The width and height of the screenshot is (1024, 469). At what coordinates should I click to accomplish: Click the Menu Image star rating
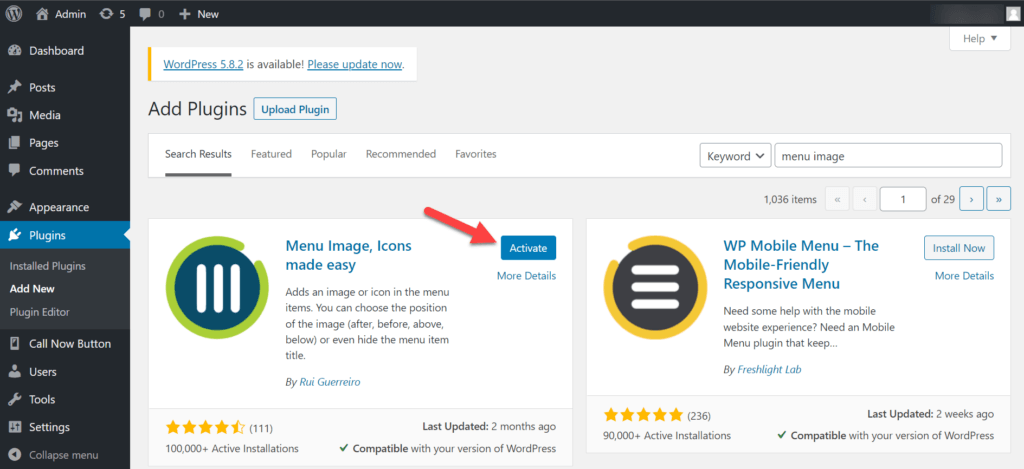206,428
